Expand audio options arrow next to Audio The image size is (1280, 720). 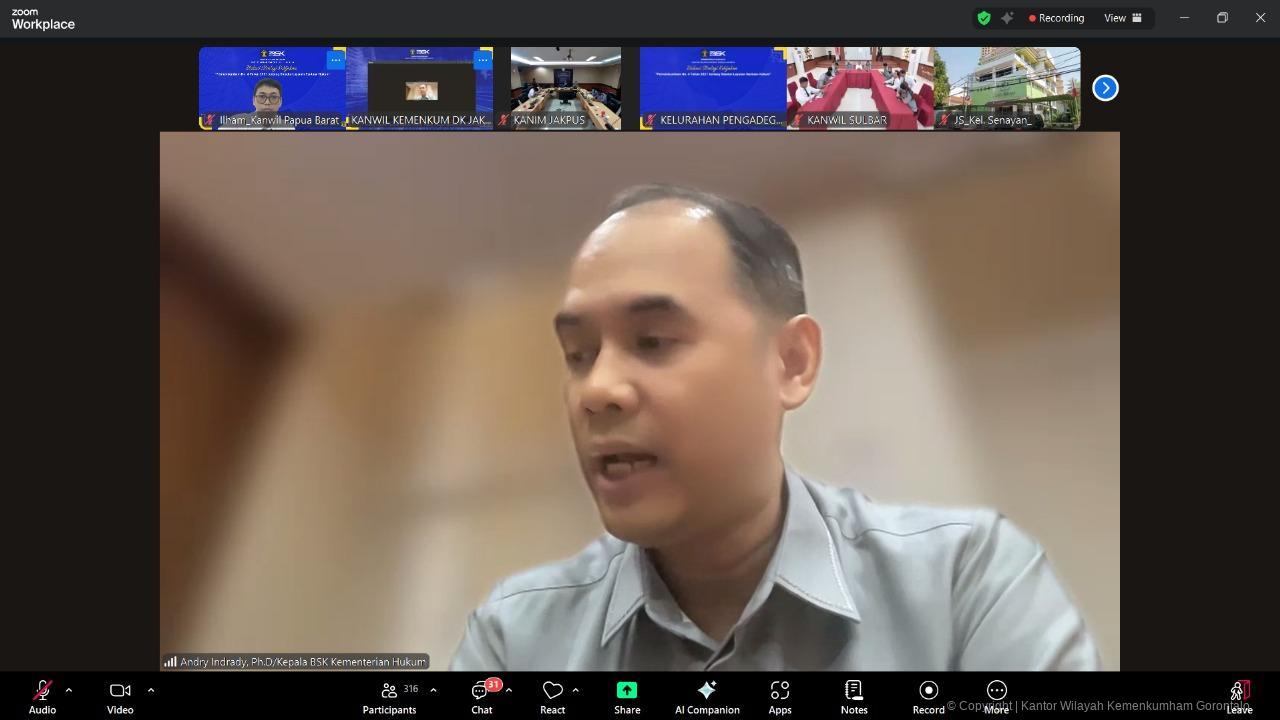coord(68,690)
